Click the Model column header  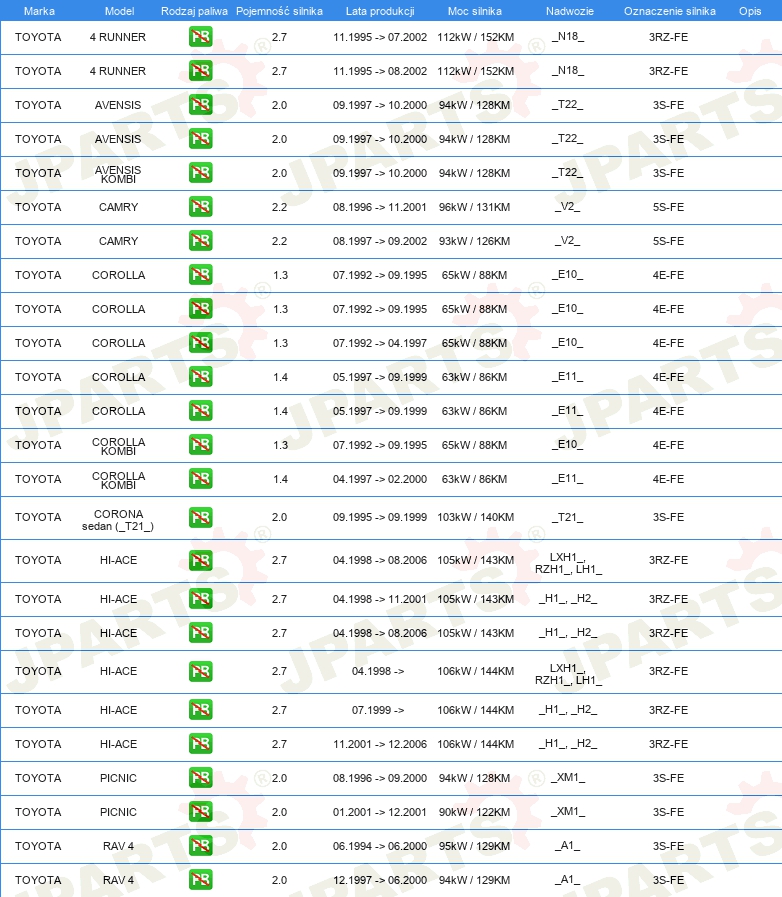[120, 11]
